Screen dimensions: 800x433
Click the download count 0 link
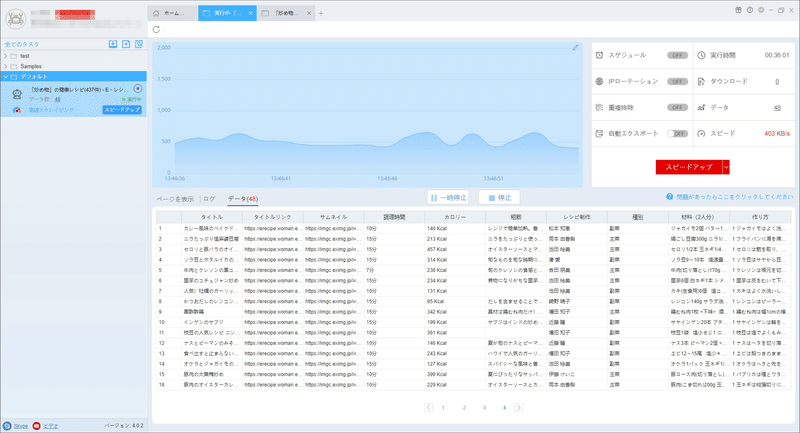(777, 82)
